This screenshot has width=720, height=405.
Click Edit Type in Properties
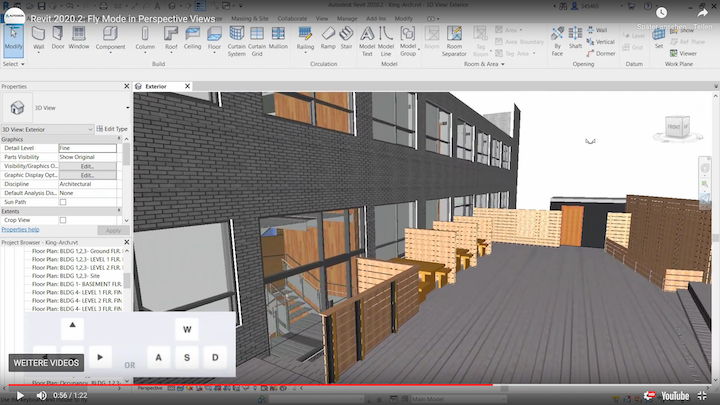(112, 129)
